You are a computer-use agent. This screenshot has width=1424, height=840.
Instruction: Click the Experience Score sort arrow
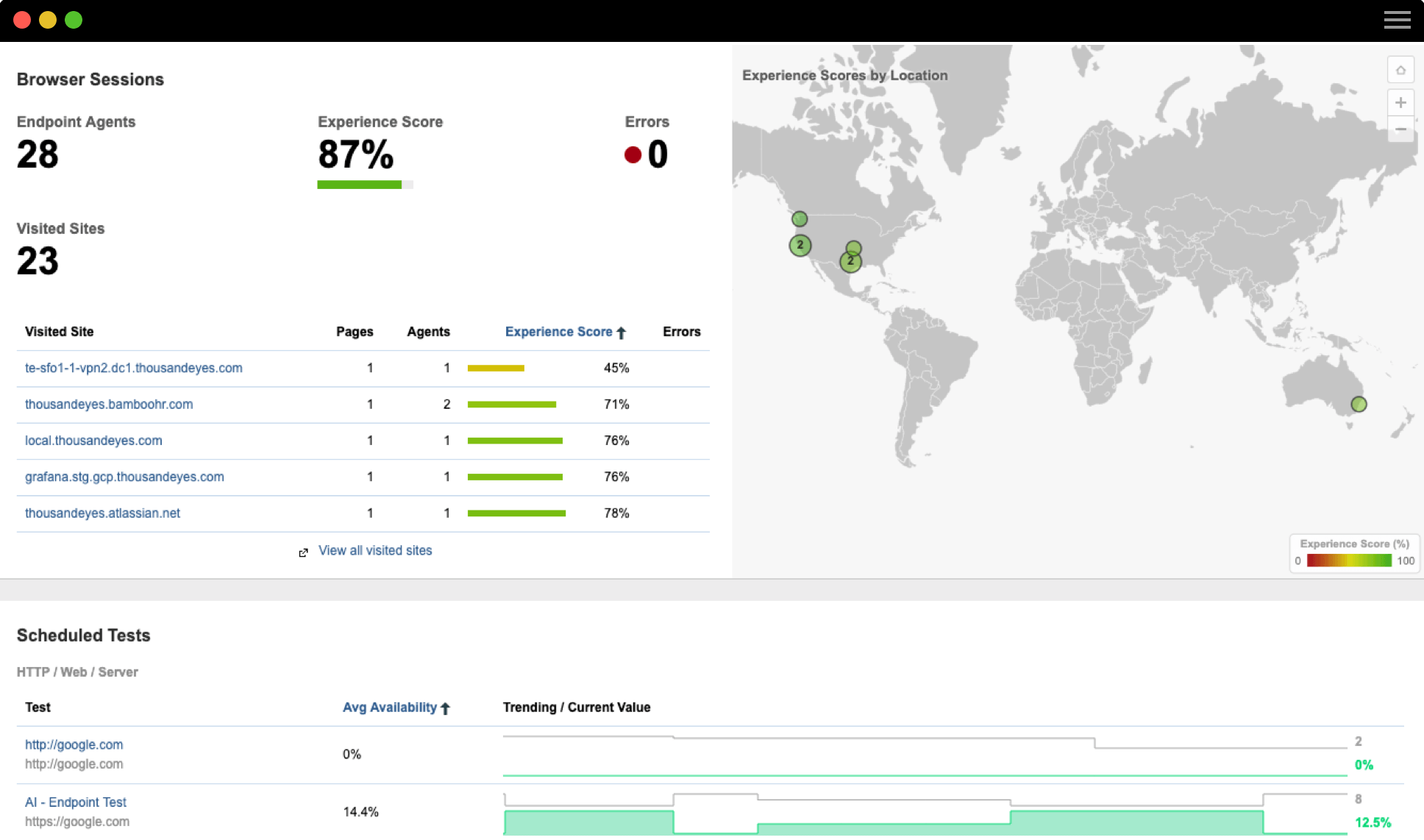coord(620,332)
